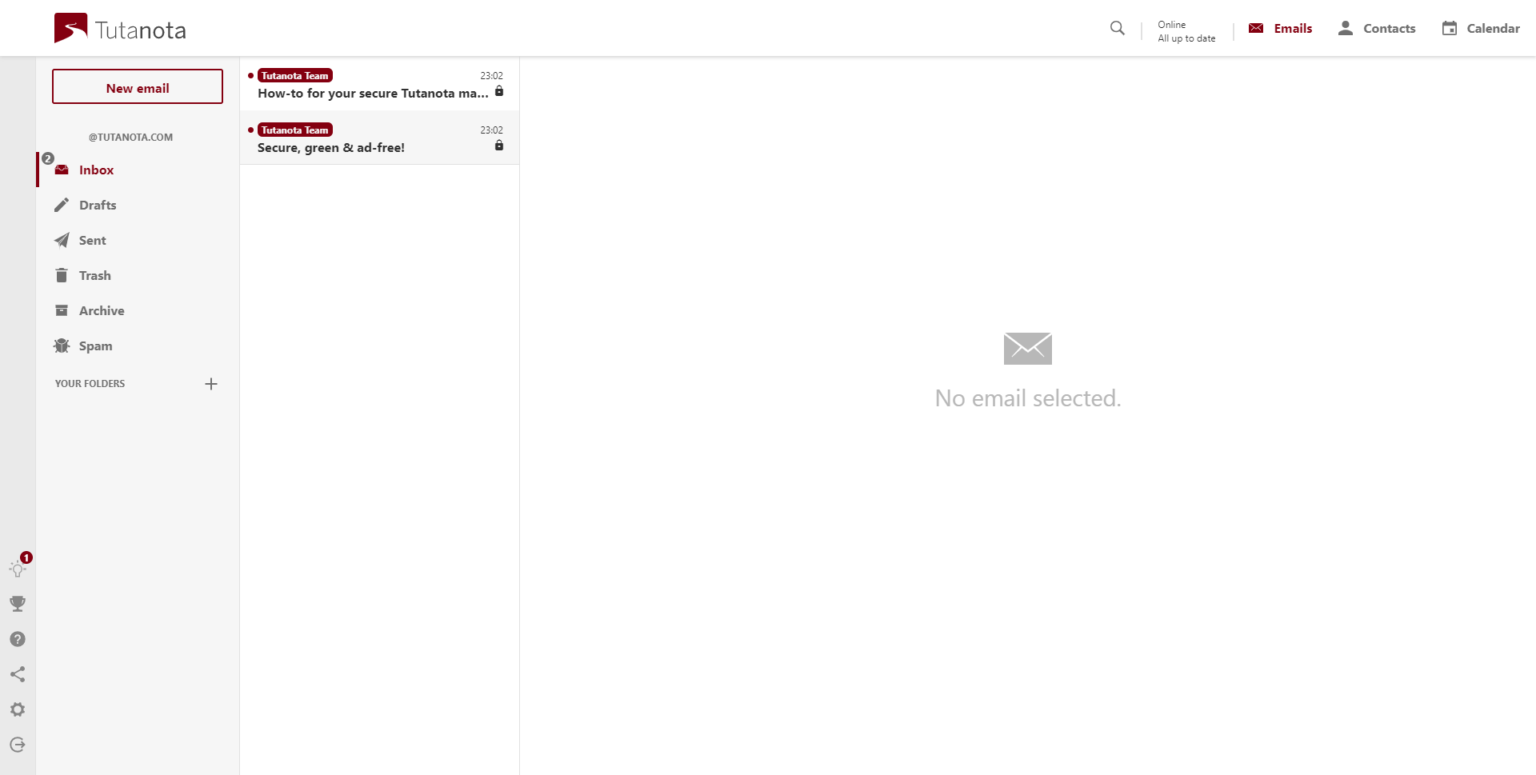Switch to the Calendar view
The height and width of the screenshot is (775, 1536).
[x=1481, y=28]
